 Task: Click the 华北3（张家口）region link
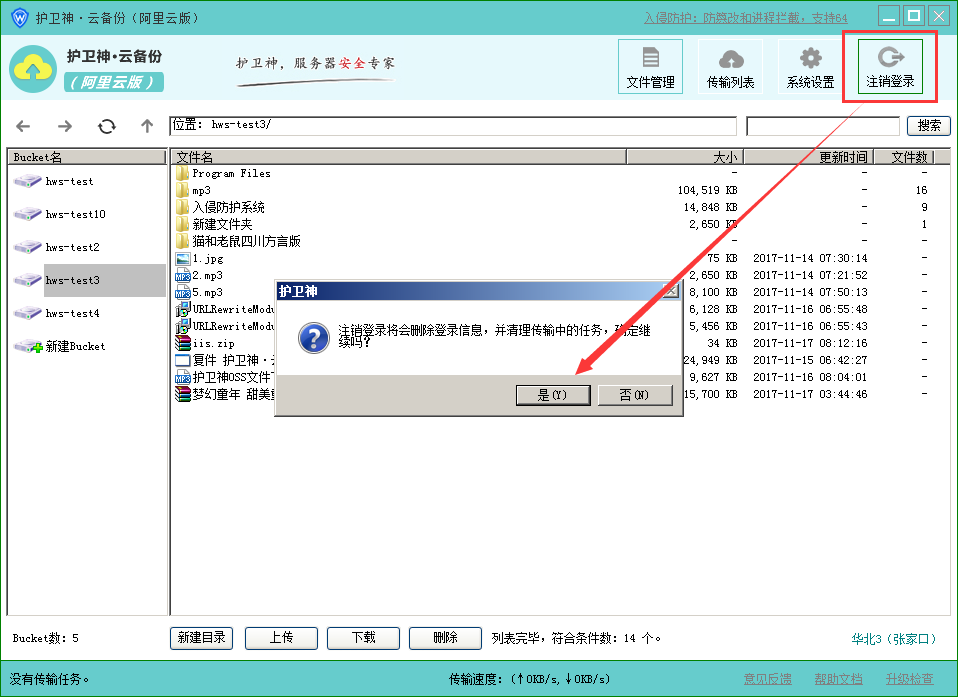point(894,639)
